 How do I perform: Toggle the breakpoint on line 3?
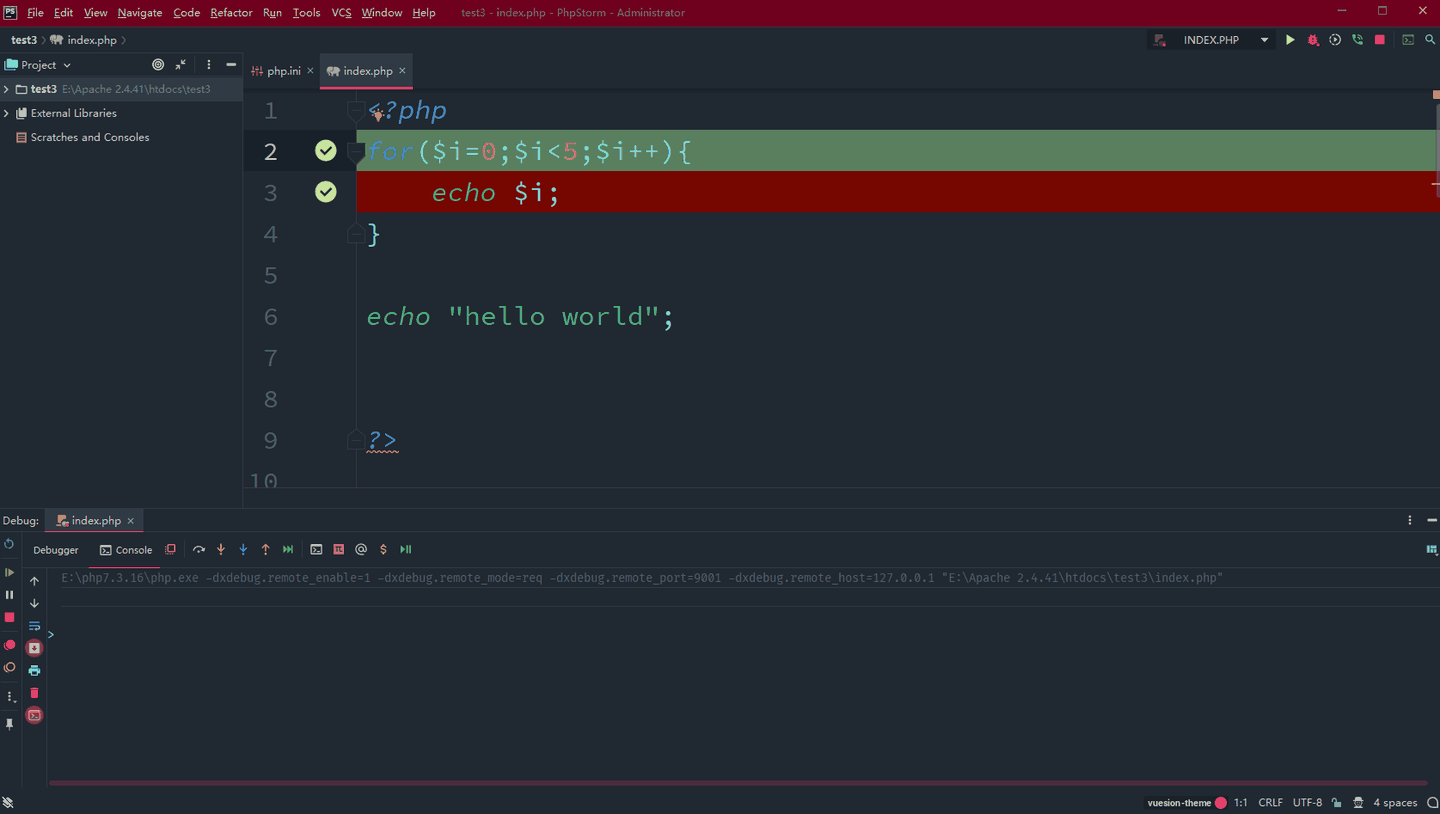pos(326,191)
